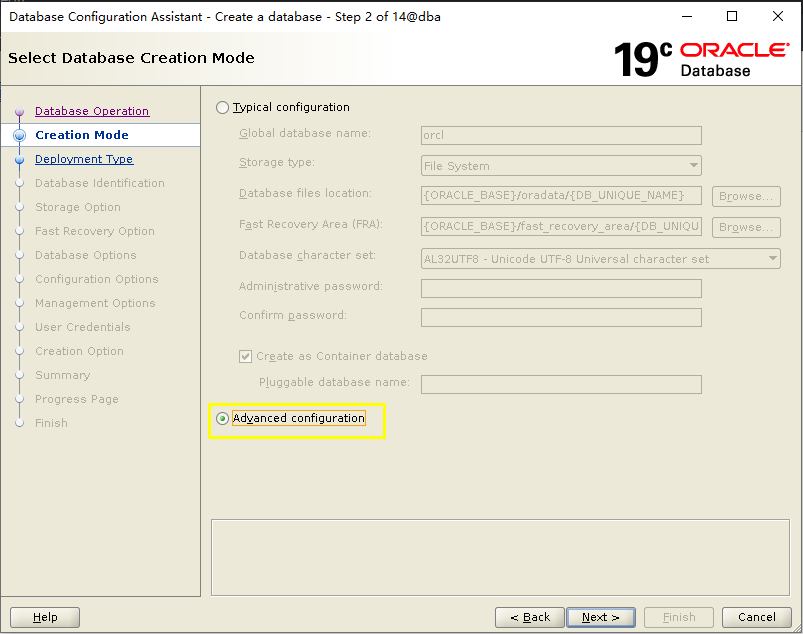Click the Creation Option step

point(79,351)
